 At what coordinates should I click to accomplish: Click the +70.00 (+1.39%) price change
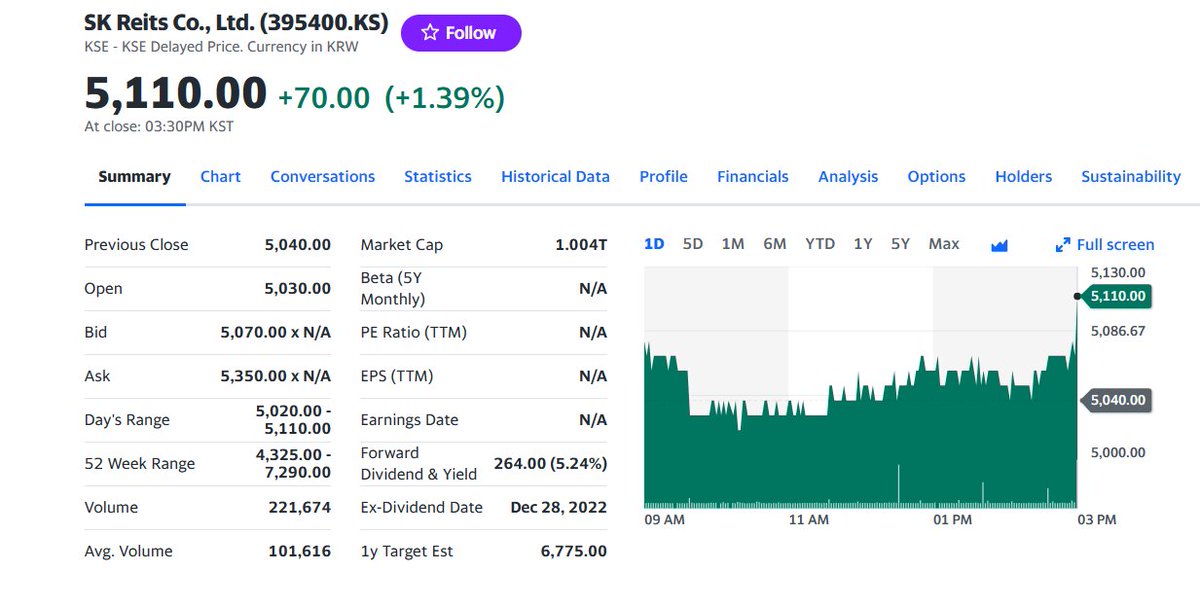click(391, 98)
